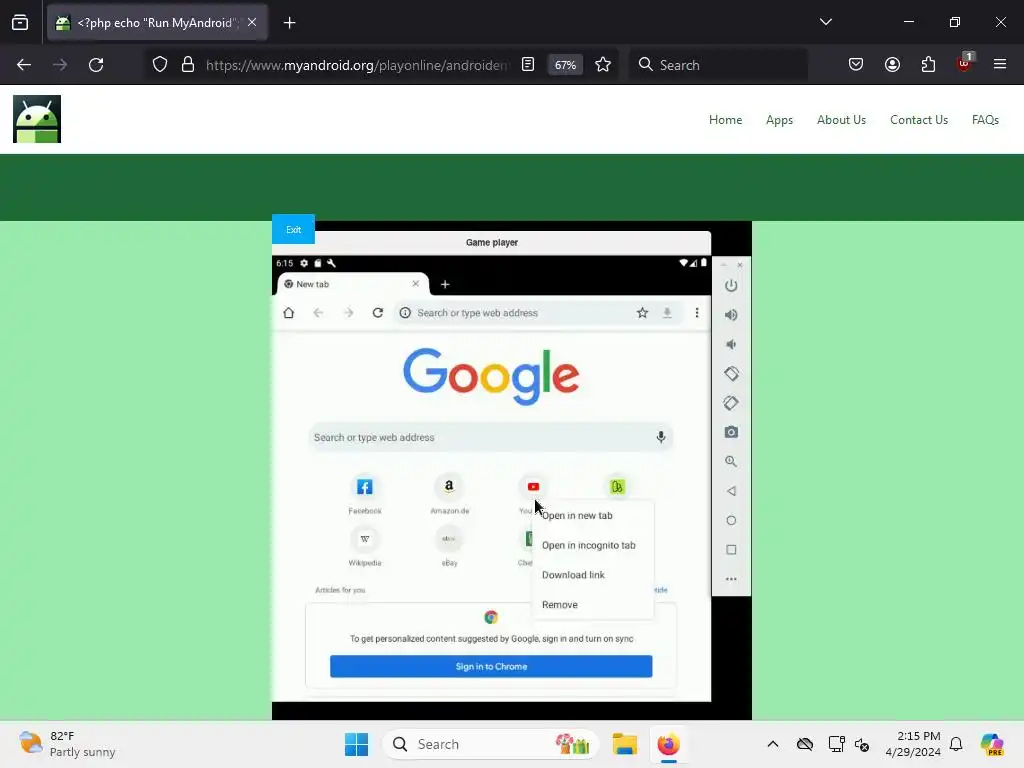Rotate emulator right with lower rotate icon
The width and height of the screenshot is (1024, 768).
pos(731,403)
